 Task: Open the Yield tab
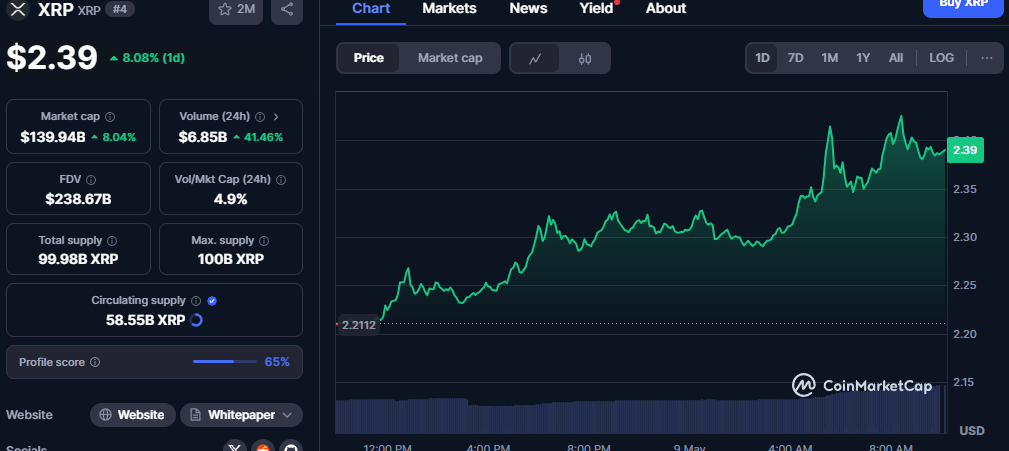[597, 9]
